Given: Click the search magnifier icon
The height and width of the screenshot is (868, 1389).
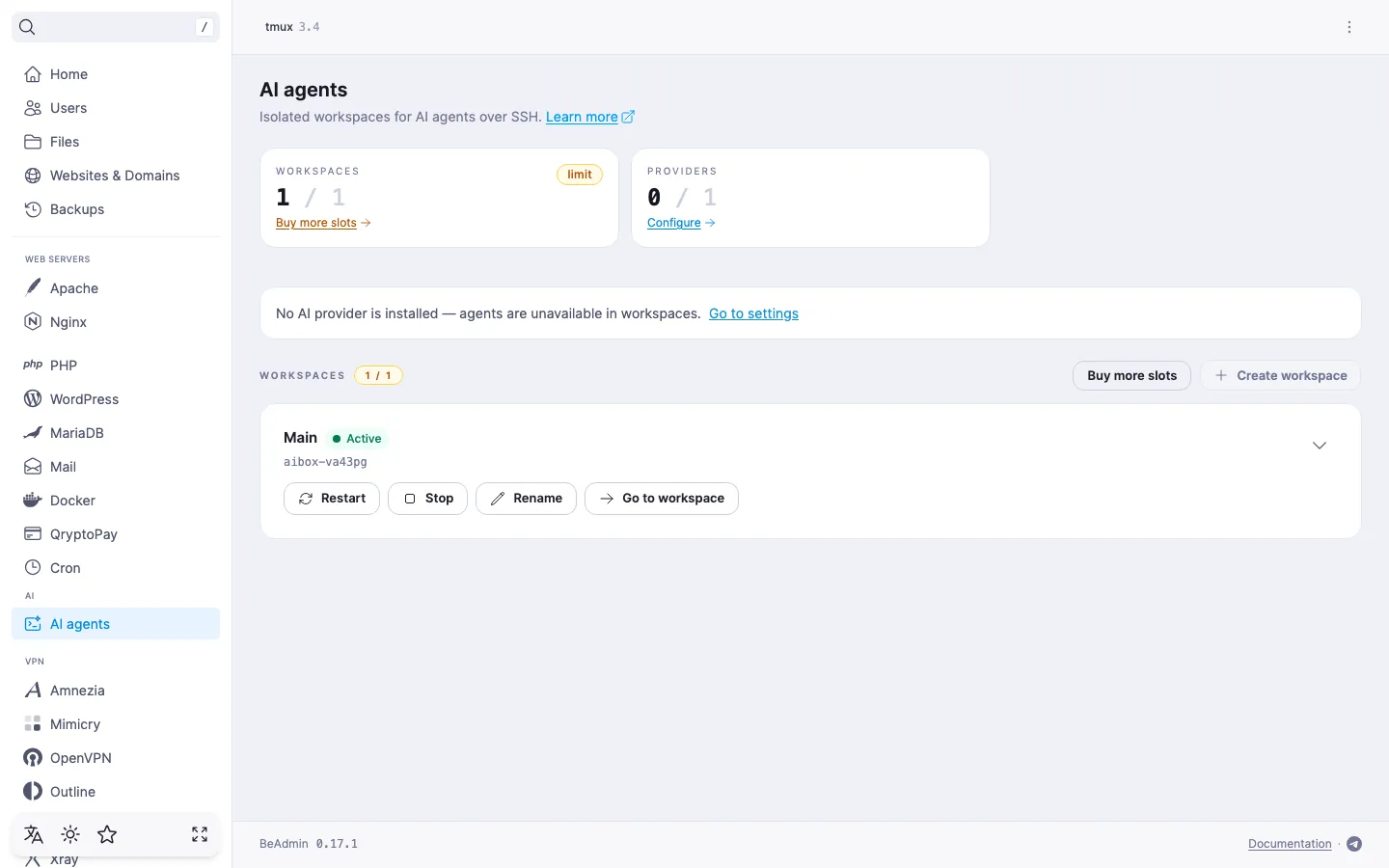Looking at the screenshot, I should 27,27.
